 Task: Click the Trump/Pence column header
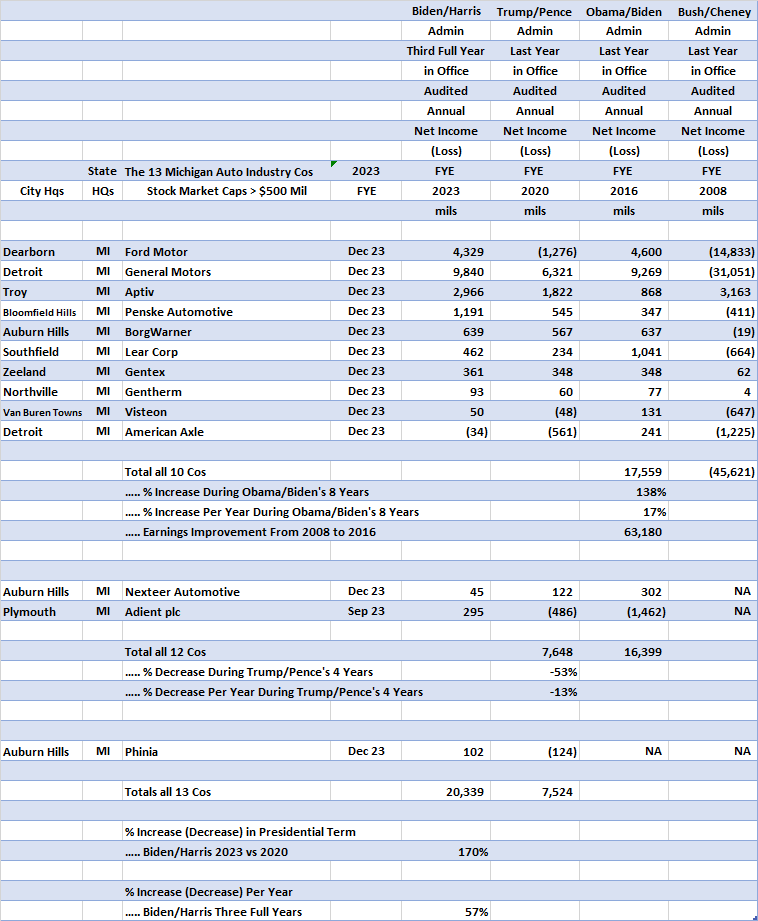(x=535, y=11)
